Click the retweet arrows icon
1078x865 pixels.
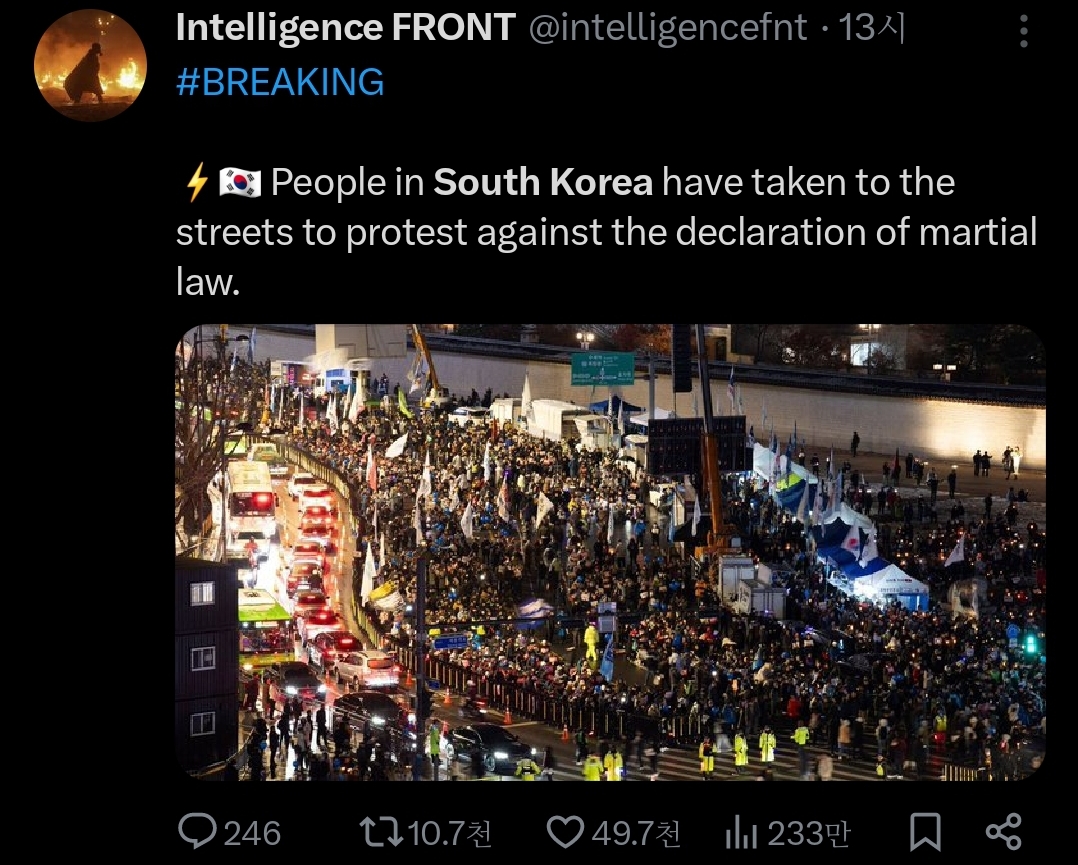pos(382,832)
